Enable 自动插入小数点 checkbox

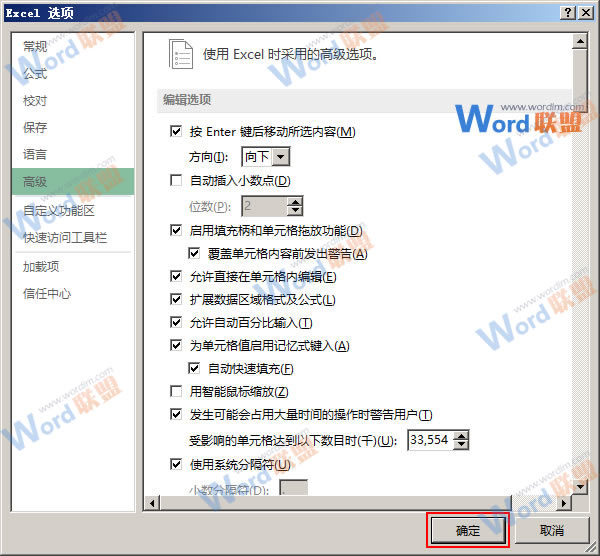176,180
